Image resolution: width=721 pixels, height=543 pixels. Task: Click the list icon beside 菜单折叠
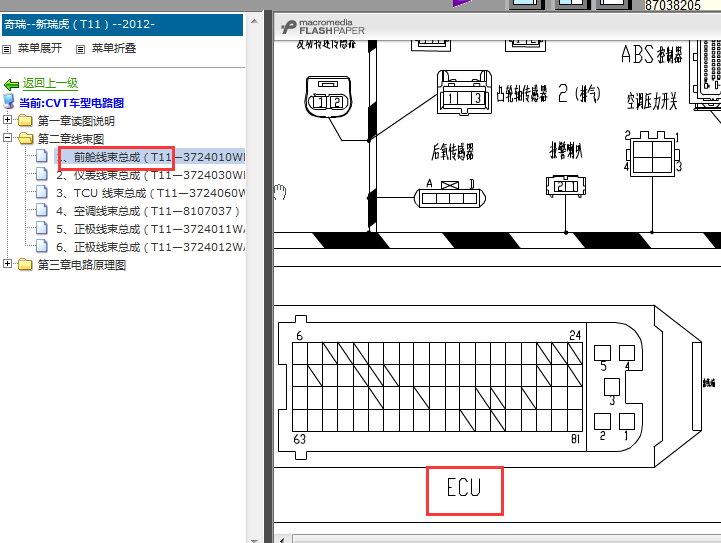pos(80,49)
